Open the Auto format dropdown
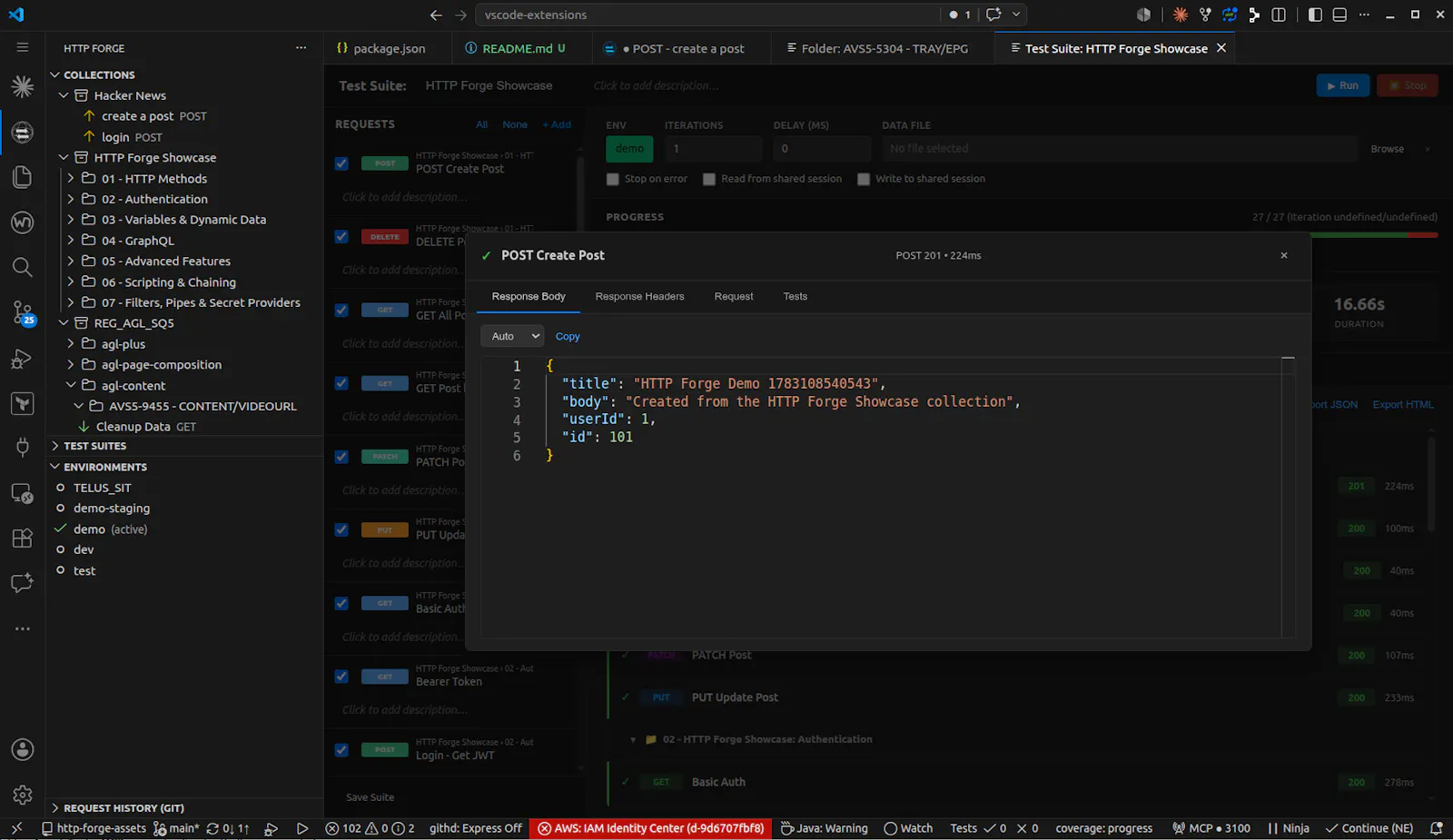Screen dimensions: 1453x840 point(512,336)
